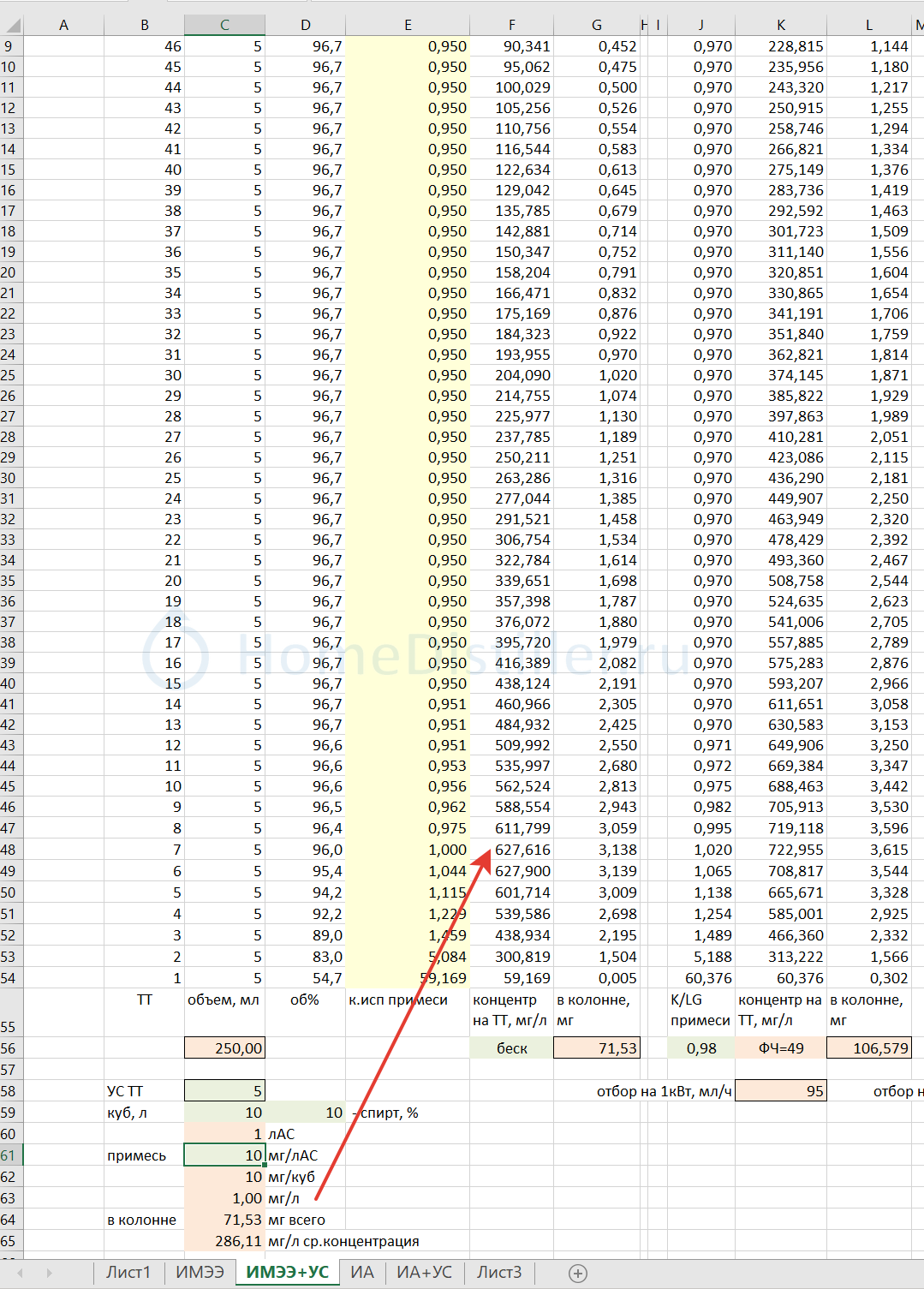Open the ИА+УС sheet tab
Screen dimensions: 924x1289
click(x=425, y=1272)
